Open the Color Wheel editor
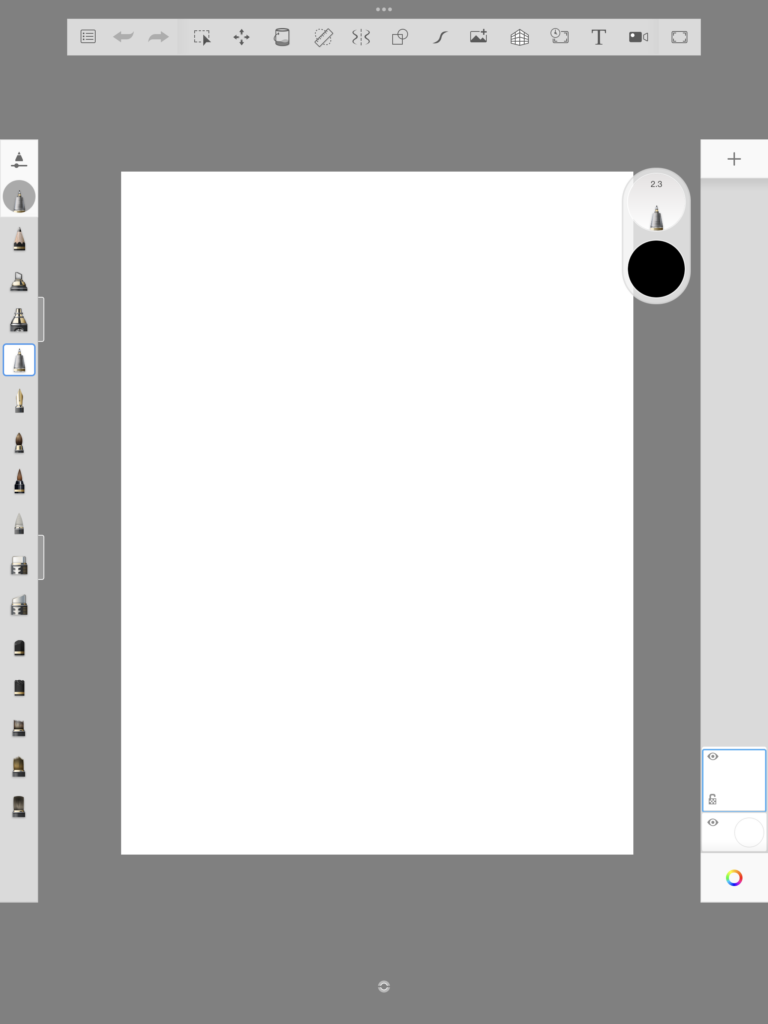Image resolution: width=768 pixels, height=1024 pixels. tap(734, 878)
